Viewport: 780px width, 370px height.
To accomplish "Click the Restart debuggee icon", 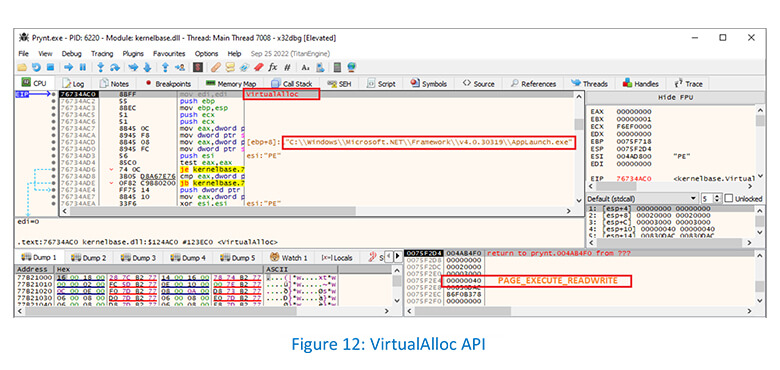I will [x=36, y=67].
